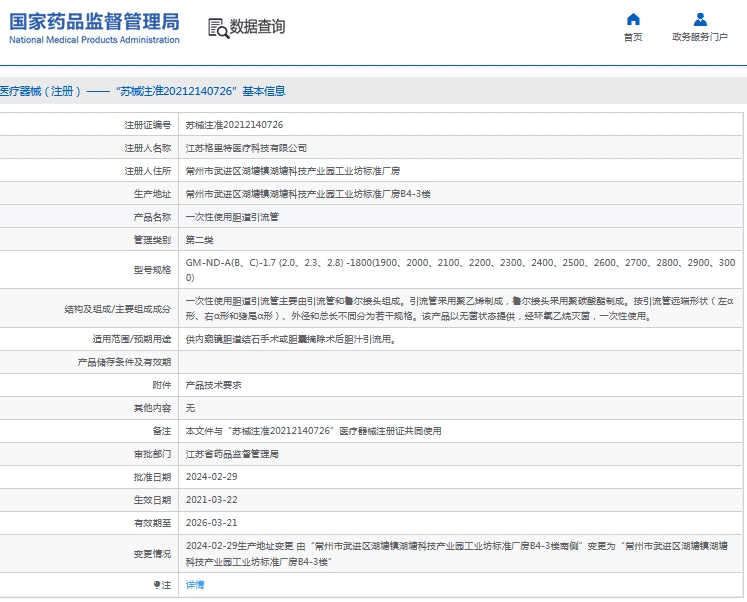747x602 pixels.
Task: Select the 变更情况 address change description
Action: (457, 554)
